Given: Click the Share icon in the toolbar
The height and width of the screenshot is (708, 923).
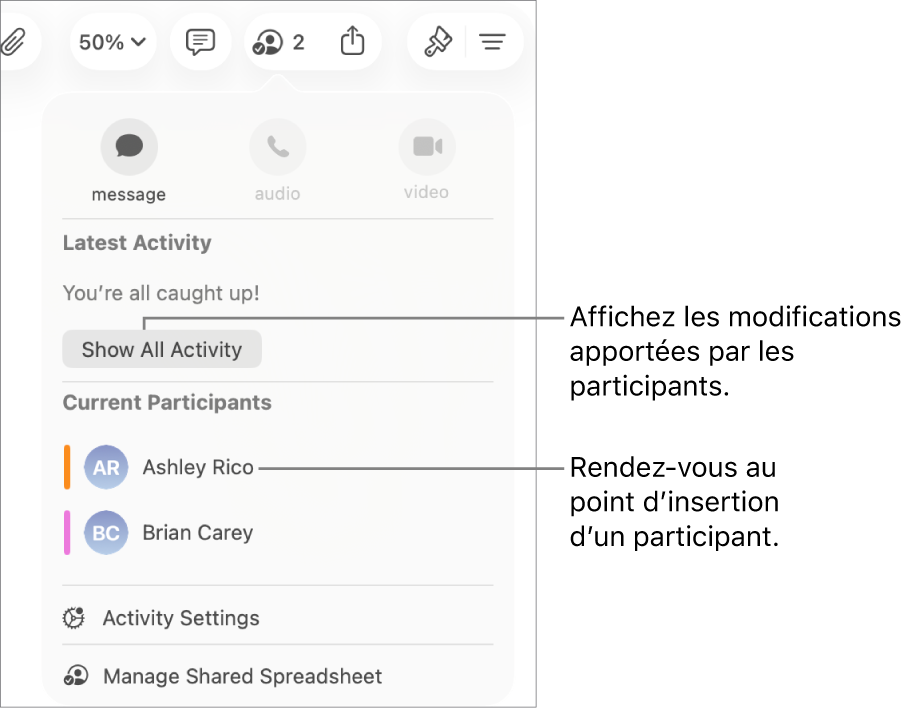Looking at the screenshot, I should coord(352,42).
